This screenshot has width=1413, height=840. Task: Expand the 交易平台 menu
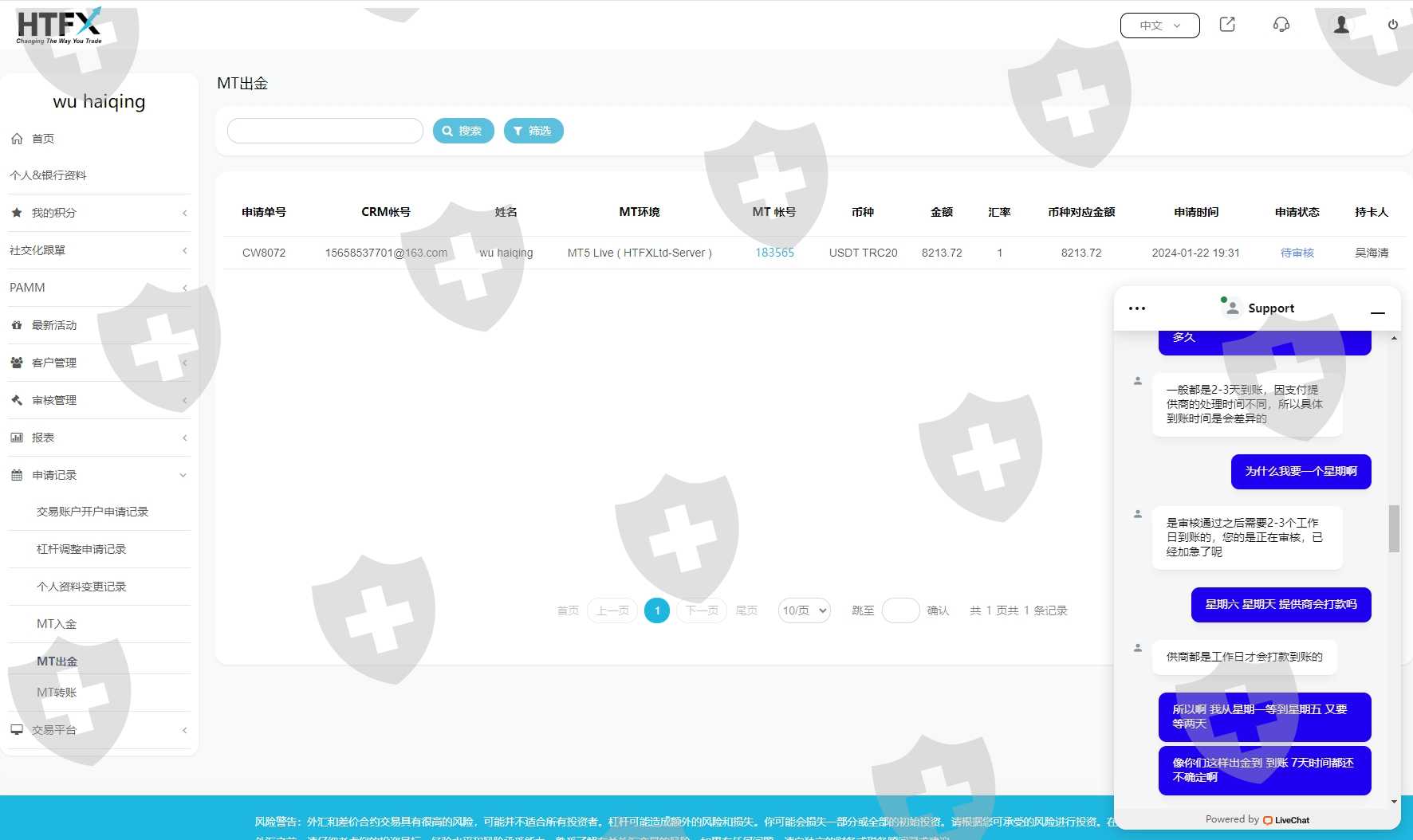184,730
